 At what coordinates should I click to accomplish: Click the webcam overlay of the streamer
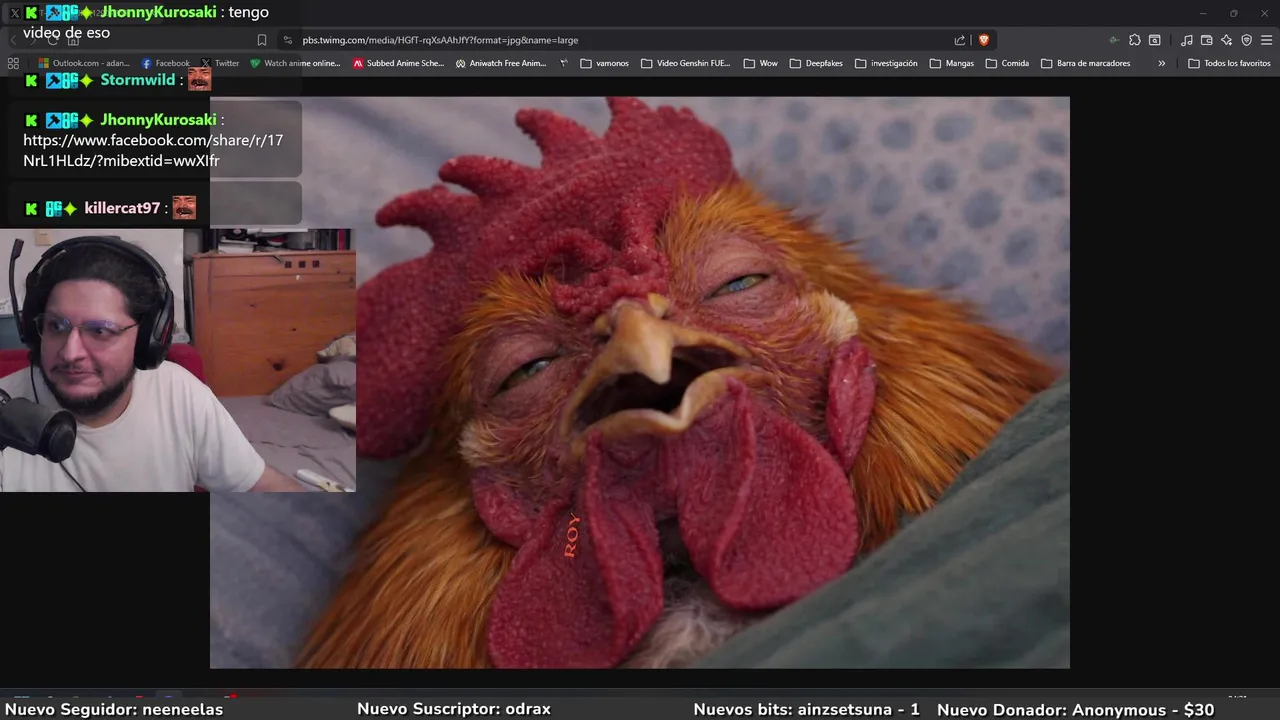pos(177,360)
